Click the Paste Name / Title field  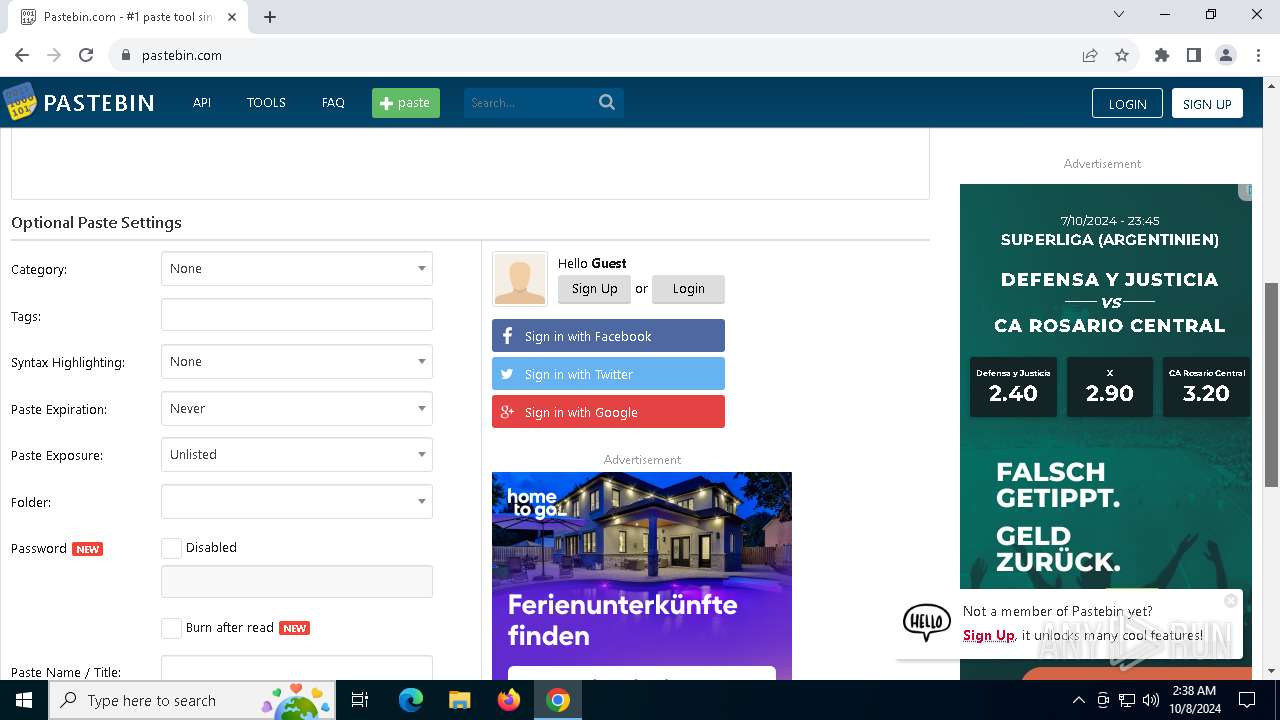coord(297,668)
